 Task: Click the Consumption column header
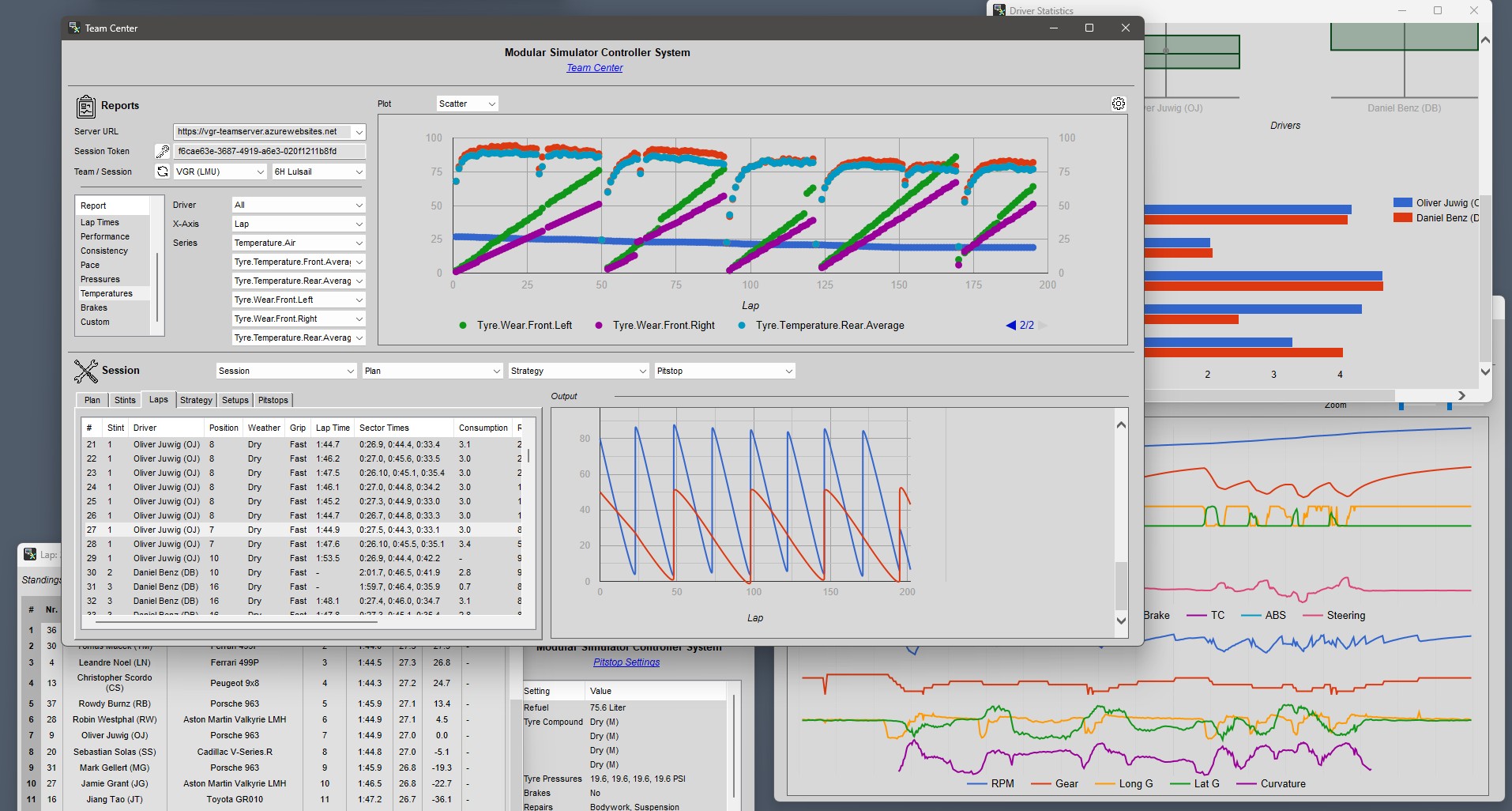483,428
